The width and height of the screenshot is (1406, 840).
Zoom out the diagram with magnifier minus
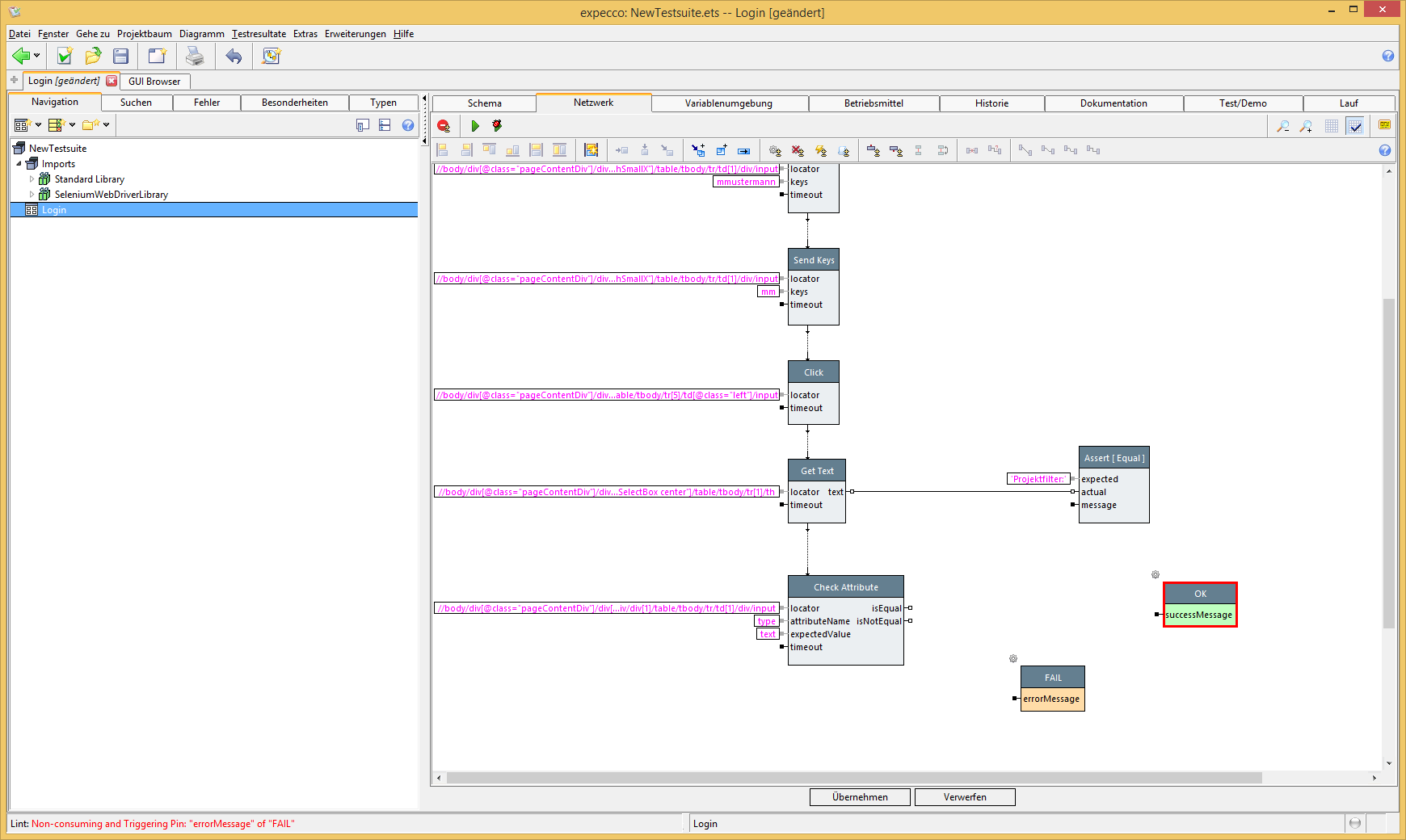point(1282,126)
